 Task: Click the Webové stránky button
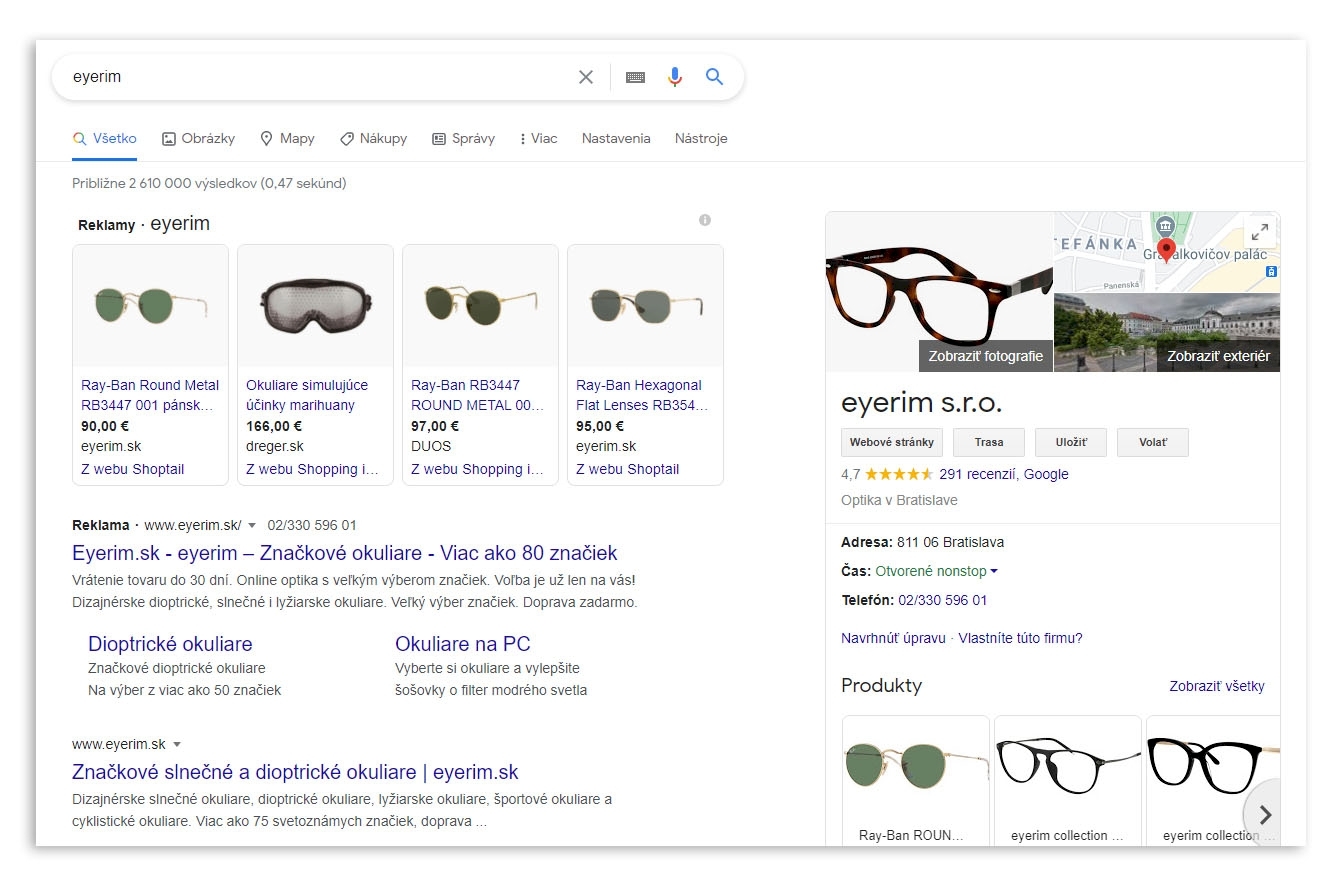pos(892,442)
